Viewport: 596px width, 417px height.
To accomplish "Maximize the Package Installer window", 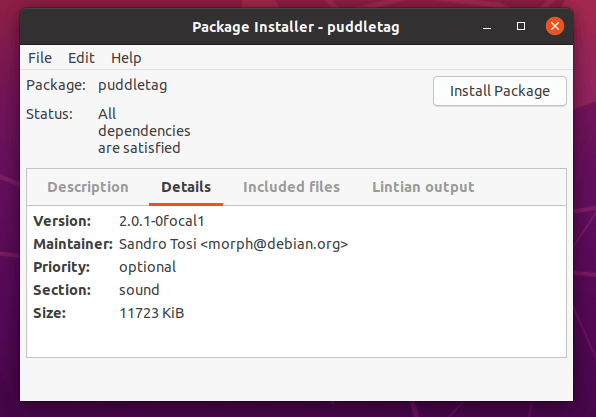I will point(521,26).
